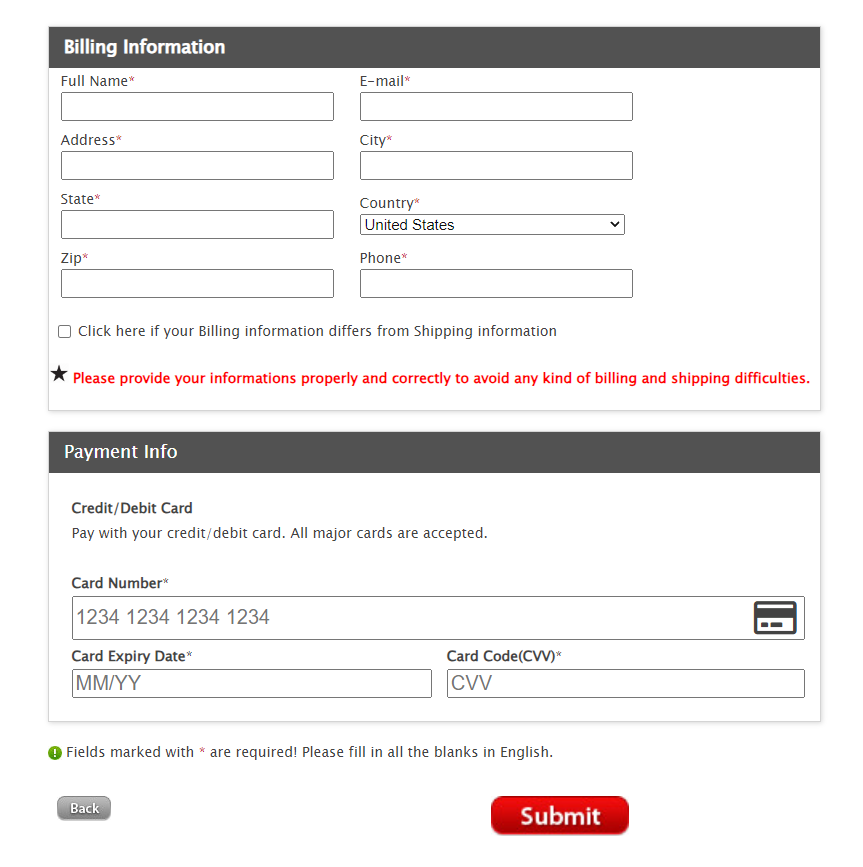Click the credit card icon in card number field
Screen dimensions: 863x867
pyautogui.click(x=775, y=618)
